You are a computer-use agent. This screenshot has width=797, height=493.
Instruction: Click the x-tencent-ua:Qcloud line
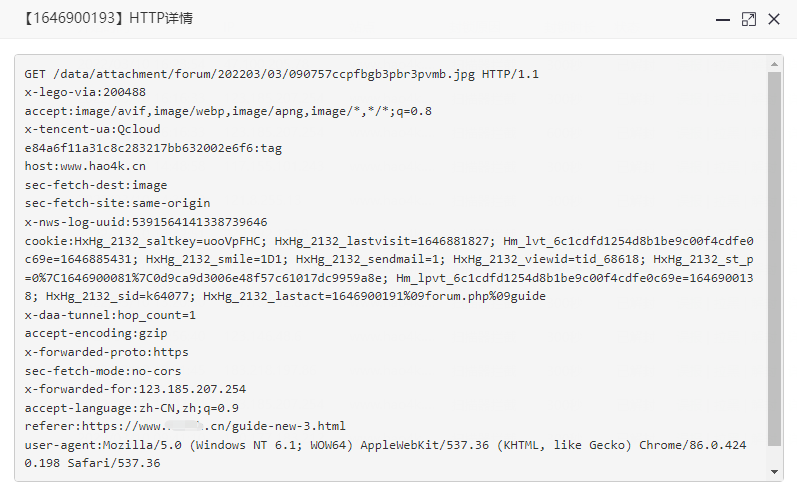click(x=93, y=129)
